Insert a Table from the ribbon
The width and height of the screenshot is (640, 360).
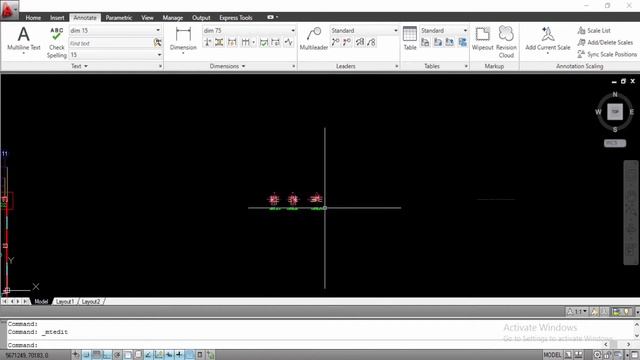pyautogui.click(x=410, y=38)
